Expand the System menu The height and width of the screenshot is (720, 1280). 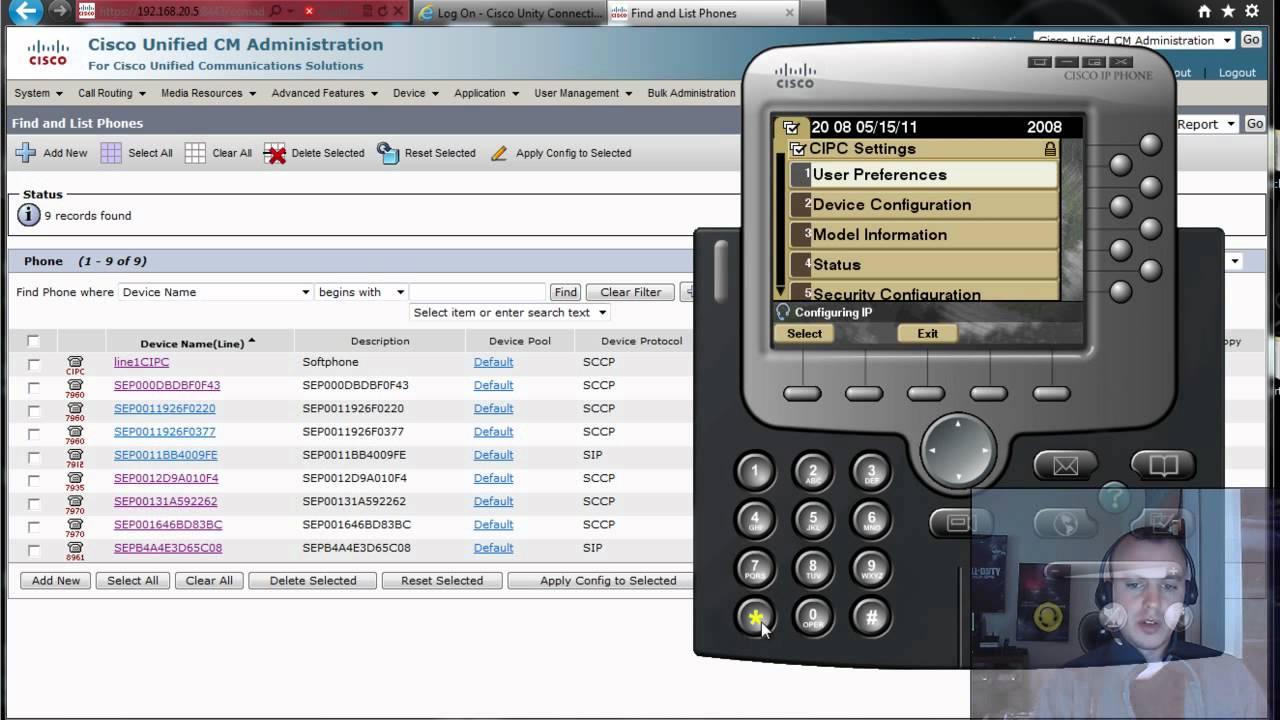pyautogui.click(x=38, y=93)
